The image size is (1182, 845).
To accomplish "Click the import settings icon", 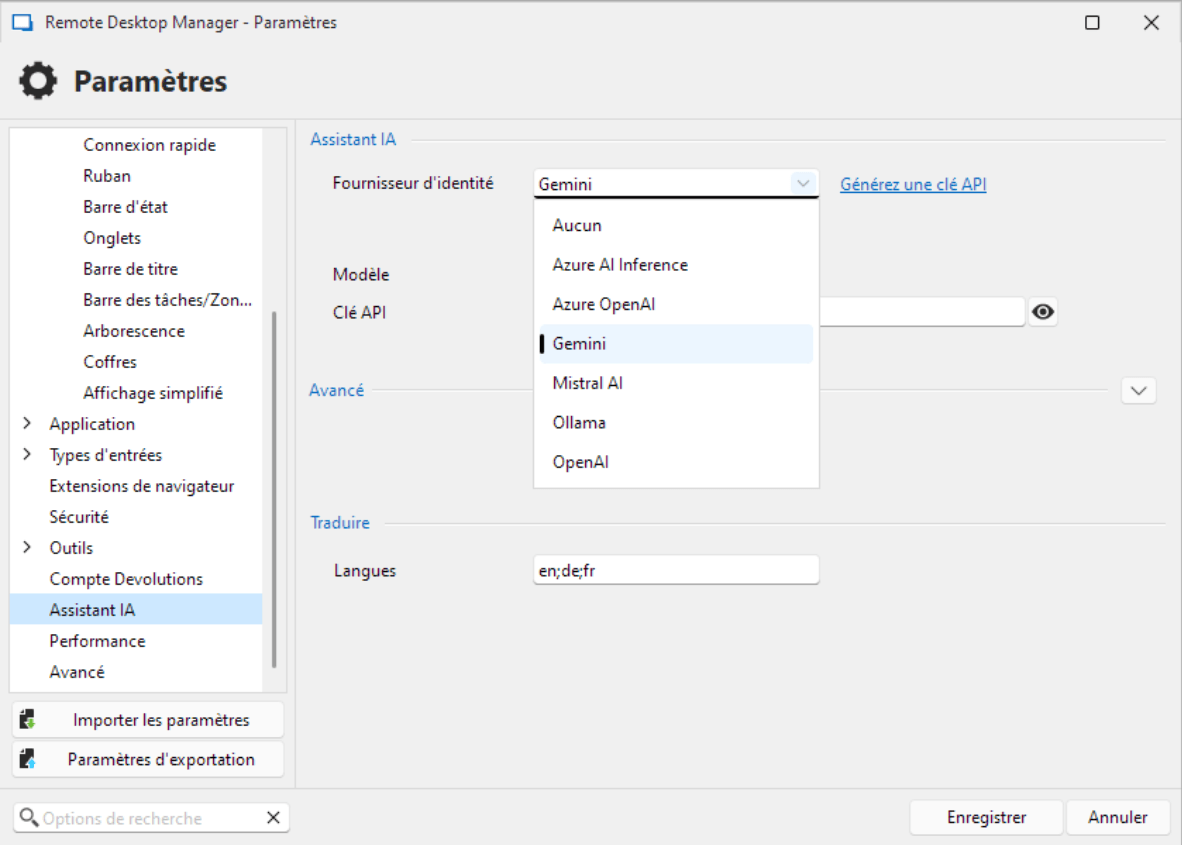I will (x=28, y=720).
